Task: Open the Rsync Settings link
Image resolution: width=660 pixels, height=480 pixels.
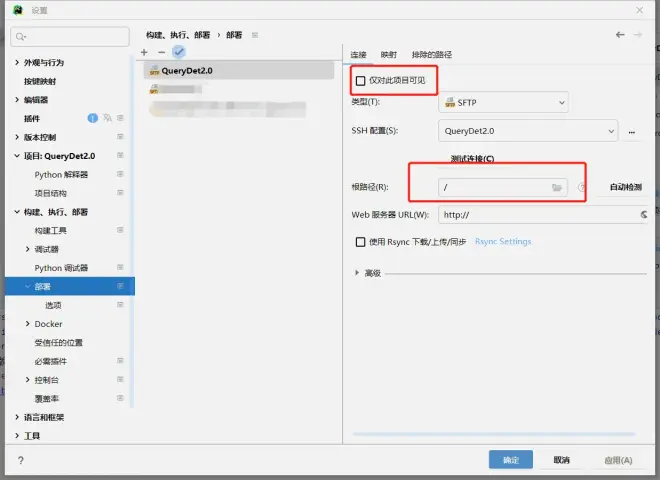Action: [x=503, y=242]
